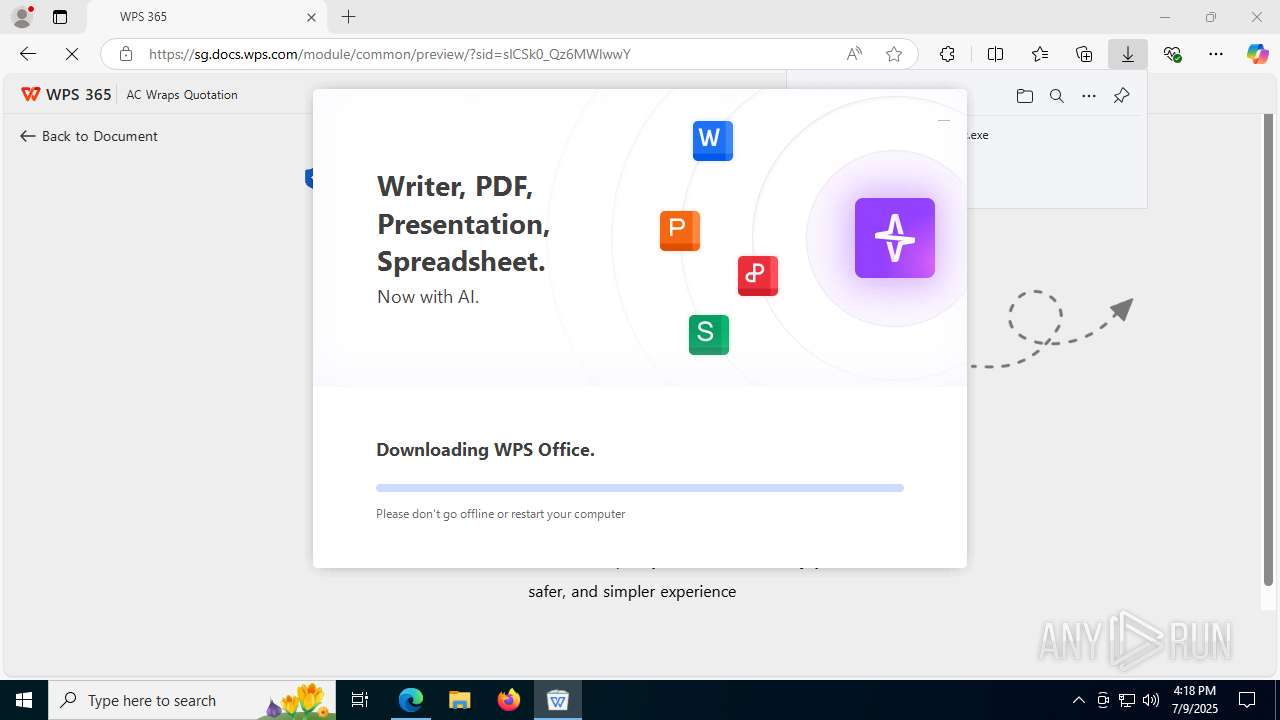This screenshot has height=720, width=1280.
Task: Open browser Collections
Action: click(x=1084, y=54)
